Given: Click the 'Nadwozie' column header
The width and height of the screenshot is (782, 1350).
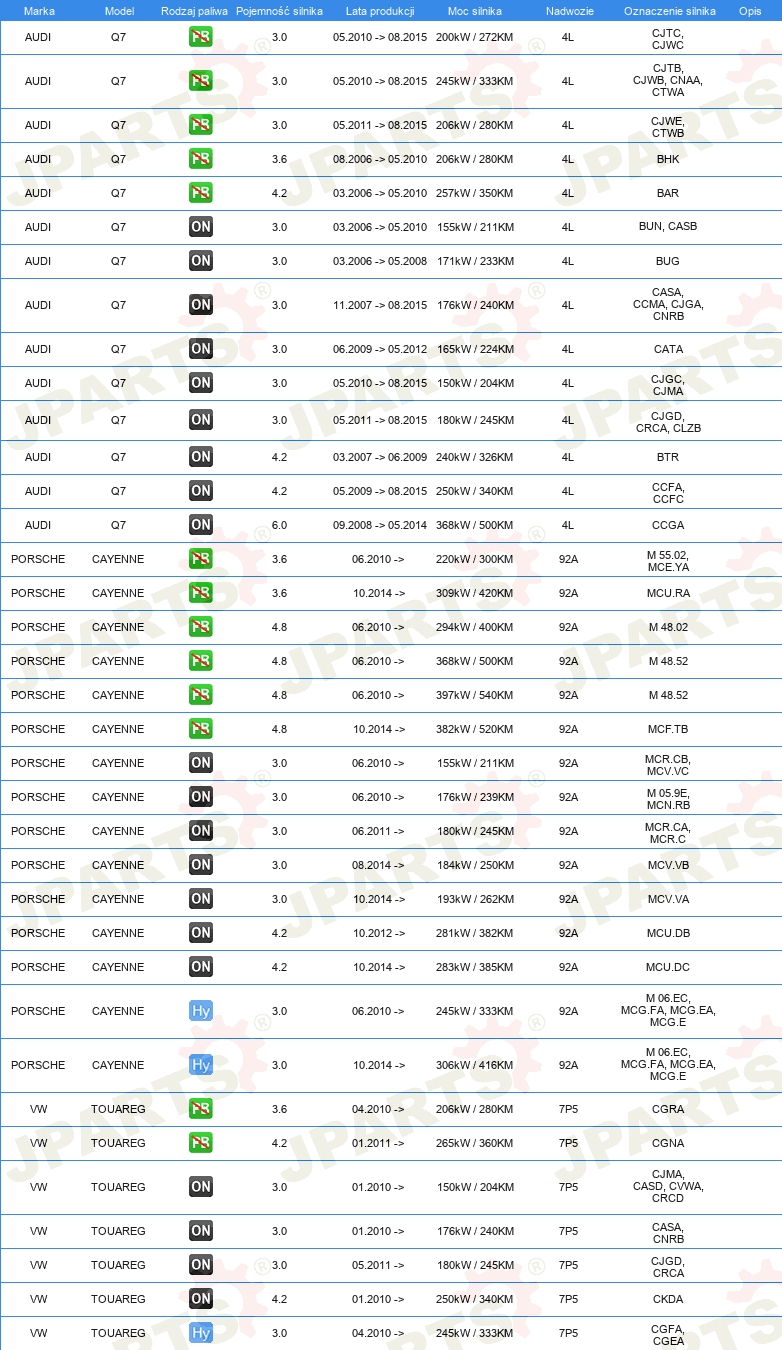Looking at the screenshot, I should coord(568,10).
